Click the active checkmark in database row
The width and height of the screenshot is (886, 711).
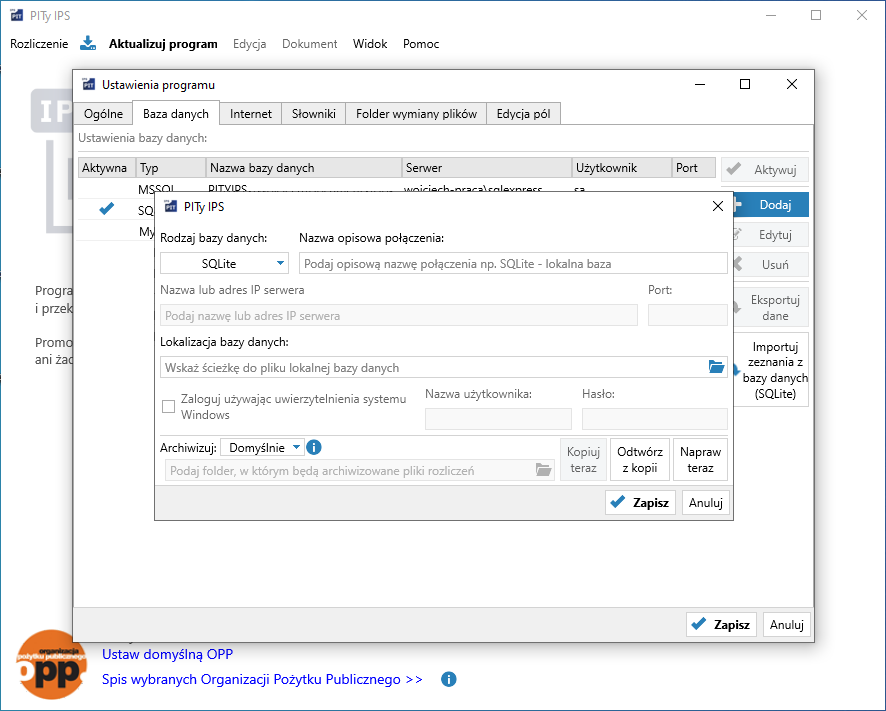[x=107, y=209]
